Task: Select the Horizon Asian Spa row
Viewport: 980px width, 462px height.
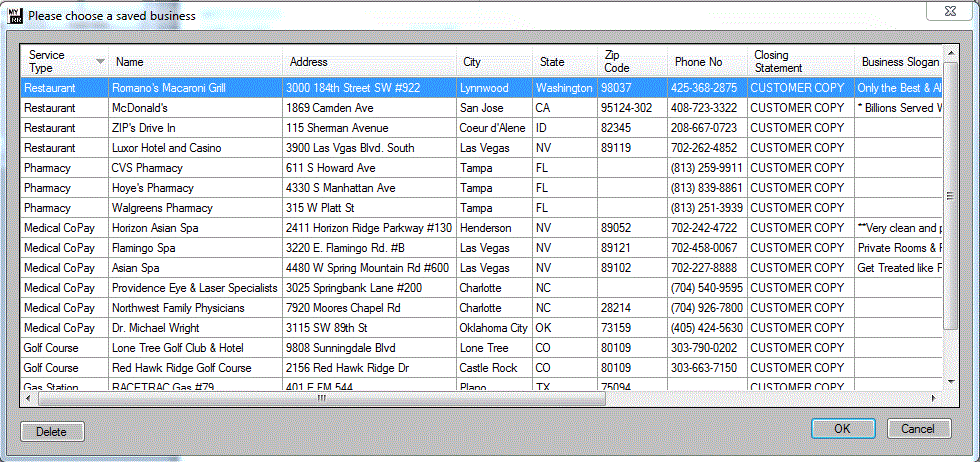Action: coord(481,228)
